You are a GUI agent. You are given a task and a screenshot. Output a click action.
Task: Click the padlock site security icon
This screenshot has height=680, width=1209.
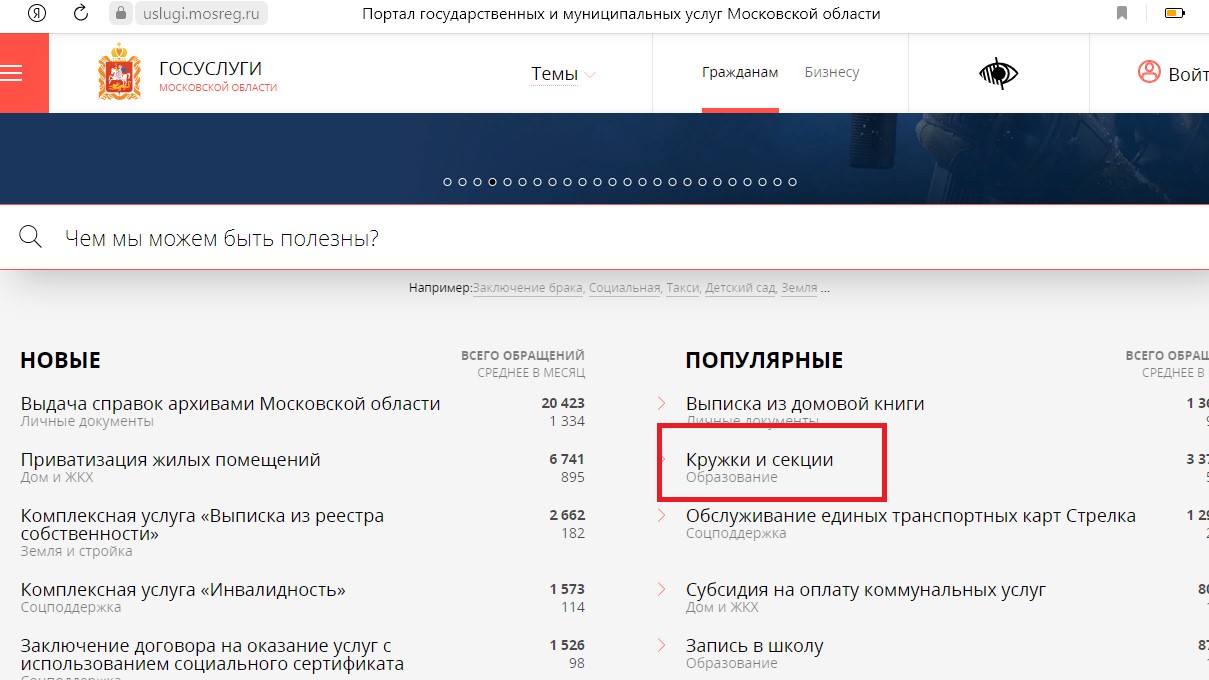(121, 14)
